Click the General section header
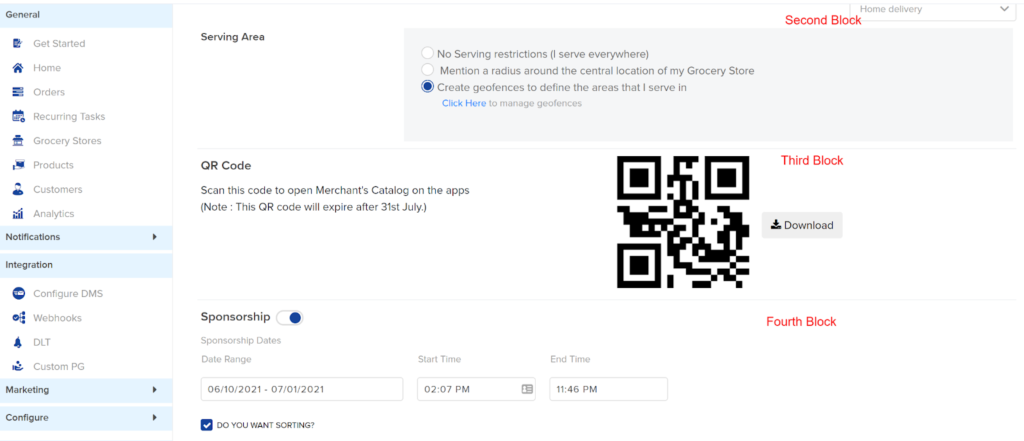Screen dimensions: 1024x441 click(86, 14)
